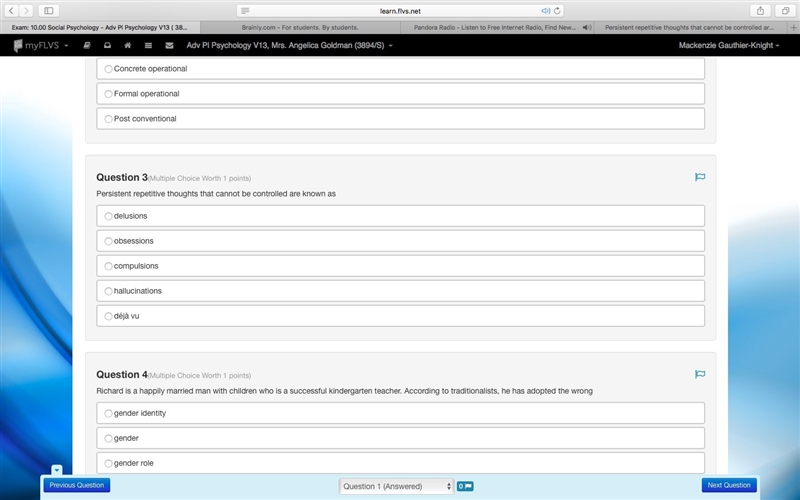The image size is (800, 500).
Task: Go forward with Safari's forward arrow
Action: tap(26, 11)
